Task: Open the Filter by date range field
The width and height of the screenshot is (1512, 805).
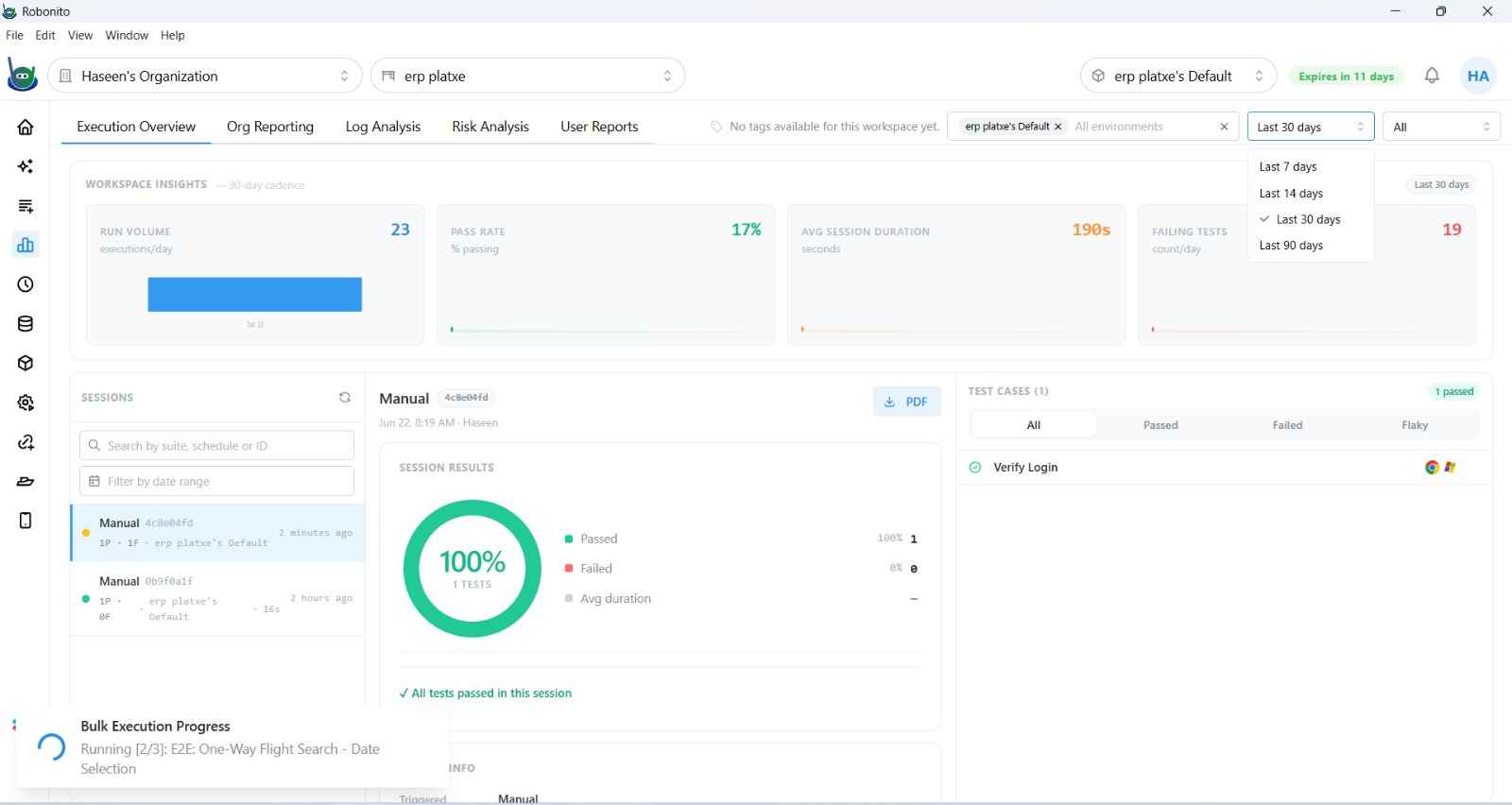Action: coord(216,482)
